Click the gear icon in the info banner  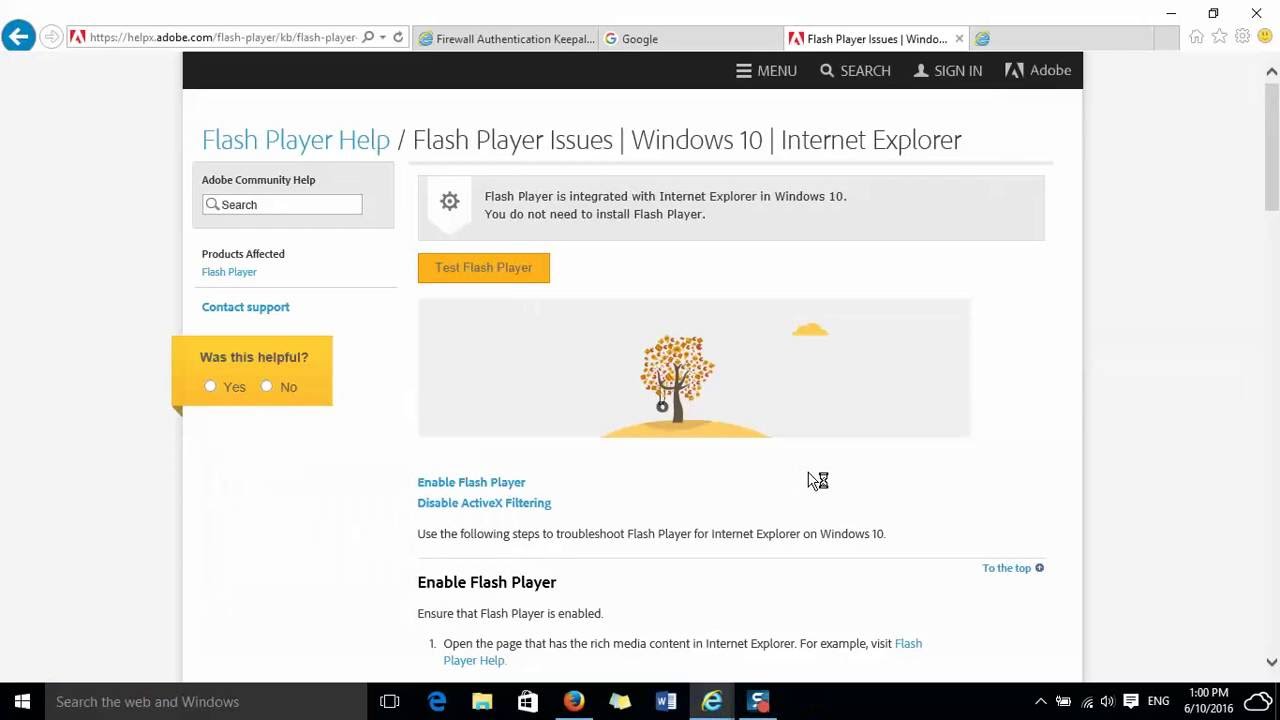pos(450,201)
